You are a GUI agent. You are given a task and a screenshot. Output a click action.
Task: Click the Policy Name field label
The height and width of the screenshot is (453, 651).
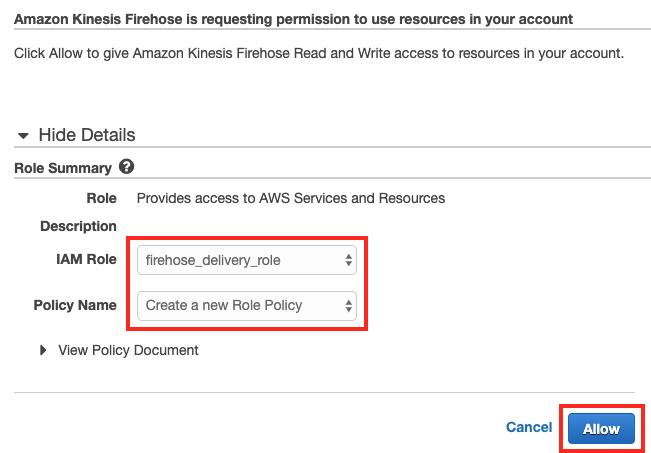point(75,305)
